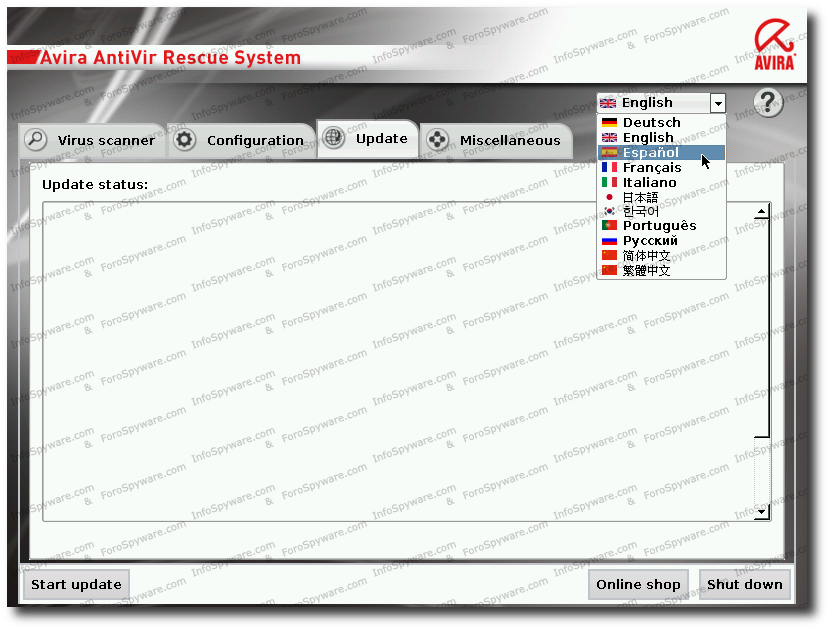Click the Shut down button
Viewport: 830px width, 630px height.
point(745,584)
